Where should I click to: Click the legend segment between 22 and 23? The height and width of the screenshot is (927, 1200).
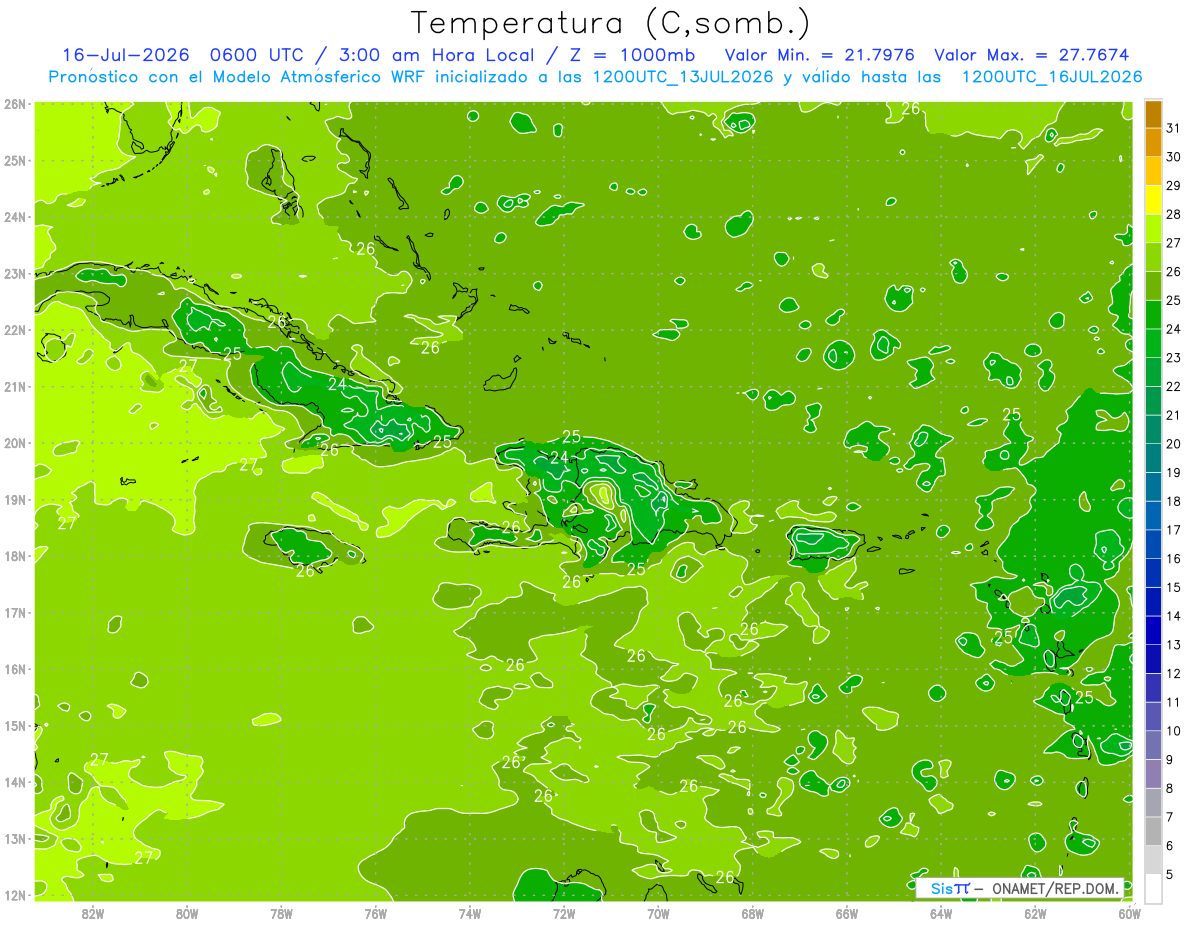click(x=1153, y=372)
